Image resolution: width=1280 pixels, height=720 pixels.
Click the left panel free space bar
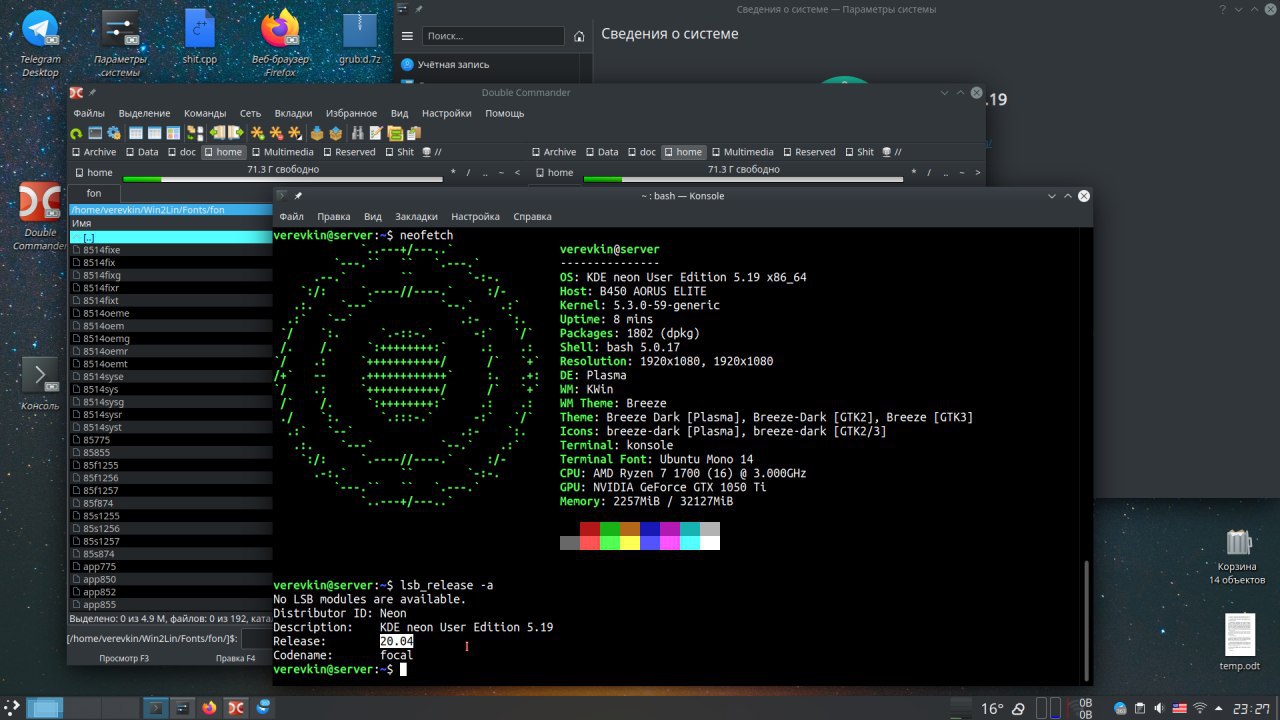click(282, 180)
